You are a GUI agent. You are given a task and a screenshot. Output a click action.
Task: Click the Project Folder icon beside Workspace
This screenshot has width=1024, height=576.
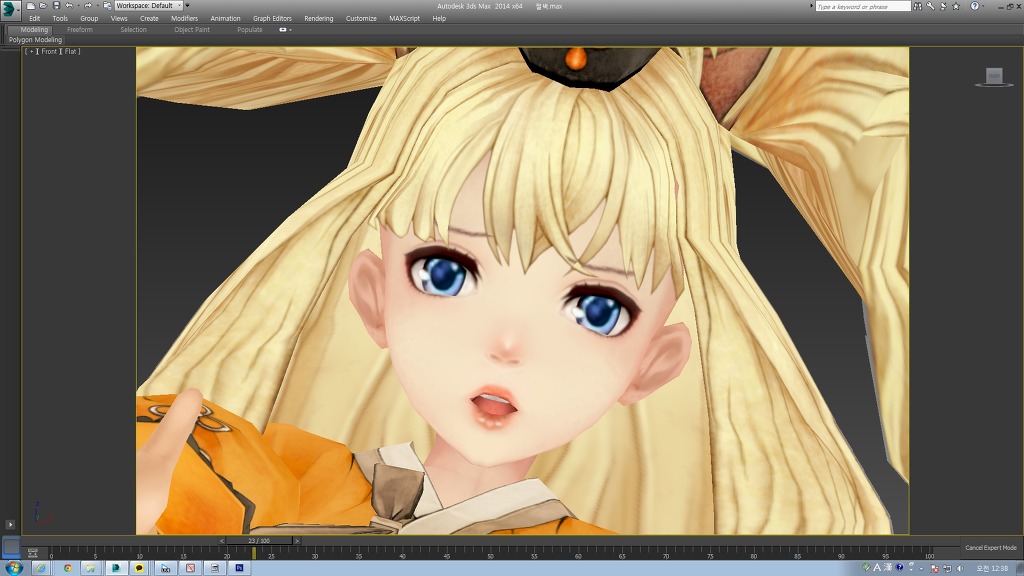click(107, 6)
